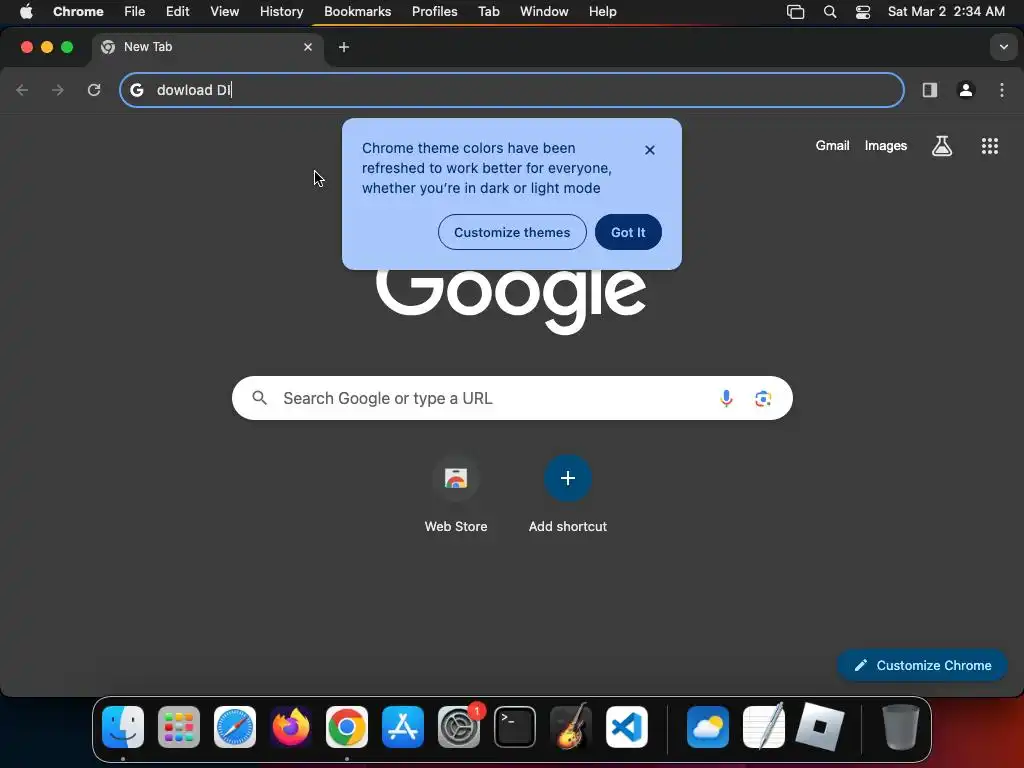Open the three-dot Chrome menu

coord(1002,90)
